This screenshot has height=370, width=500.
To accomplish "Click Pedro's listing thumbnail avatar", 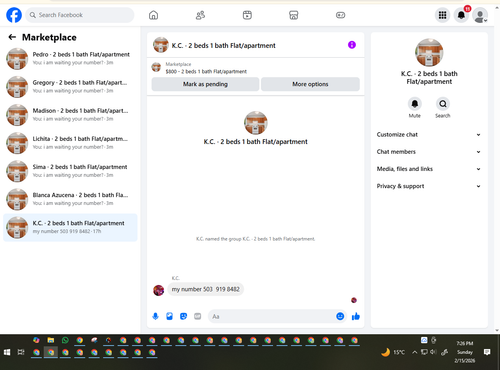I will [17, 59].
